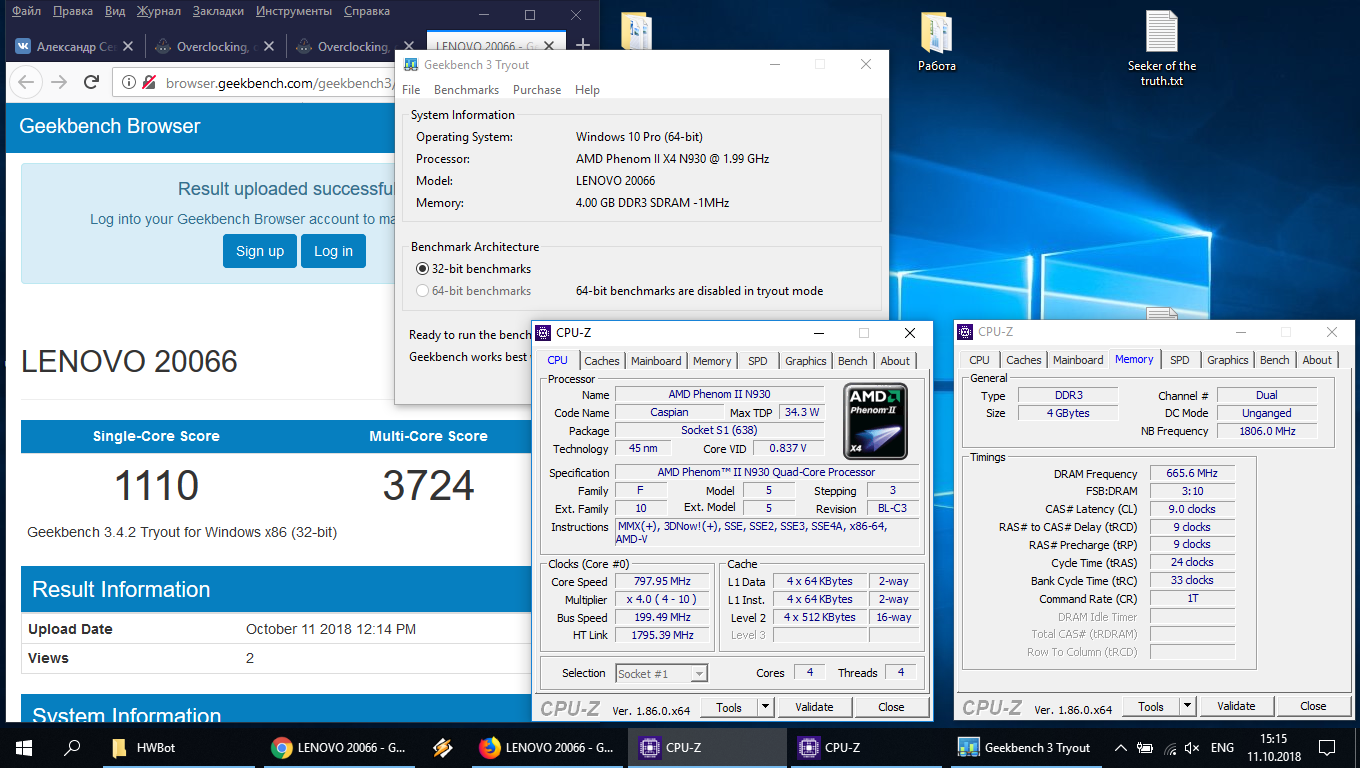Show hidden system tray icons

pos(1121,747)
